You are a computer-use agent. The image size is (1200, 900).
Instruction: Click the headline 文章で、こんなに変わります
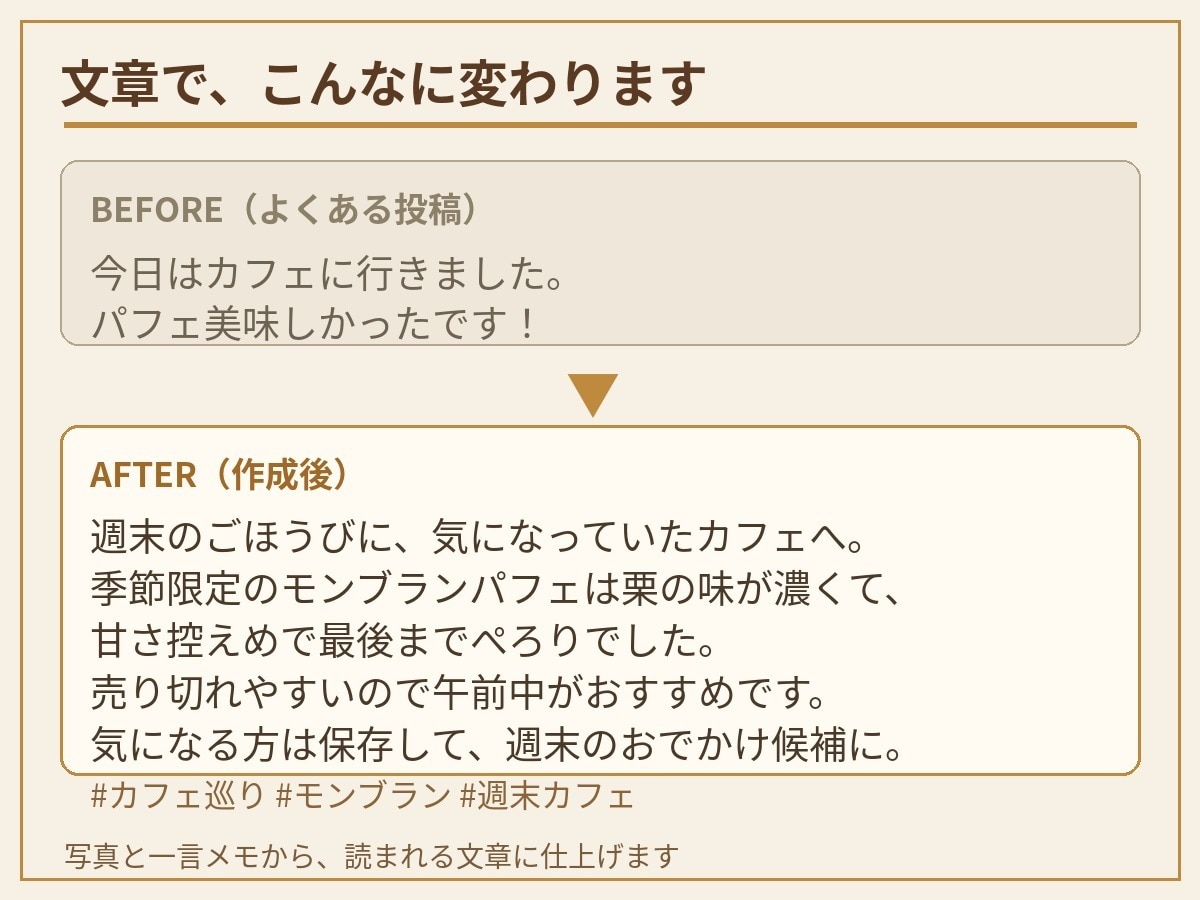click(x=385, y=84)
